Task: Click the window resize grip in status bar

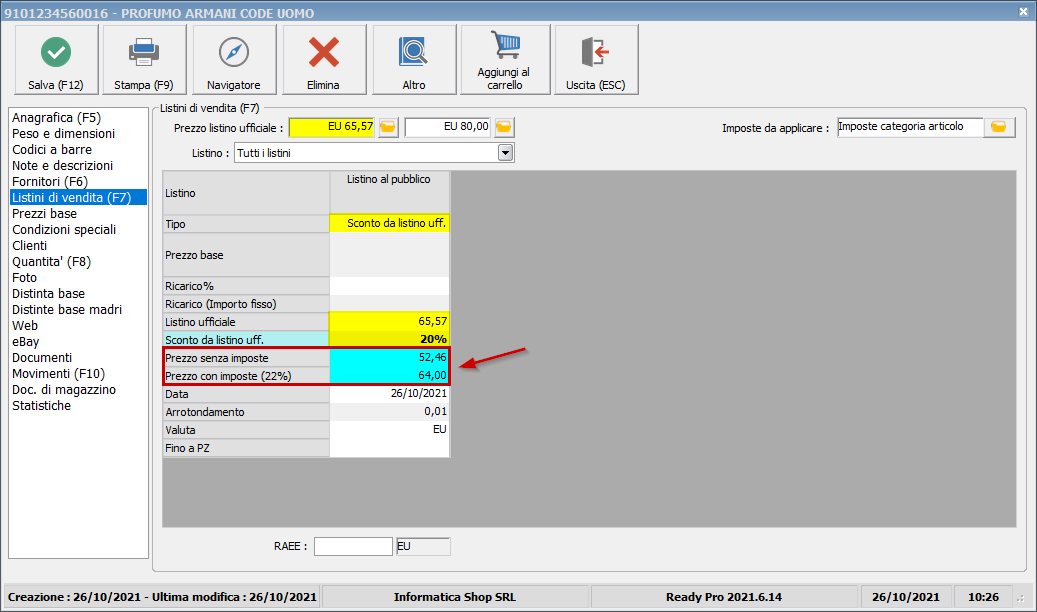Action: [1022, 597]
